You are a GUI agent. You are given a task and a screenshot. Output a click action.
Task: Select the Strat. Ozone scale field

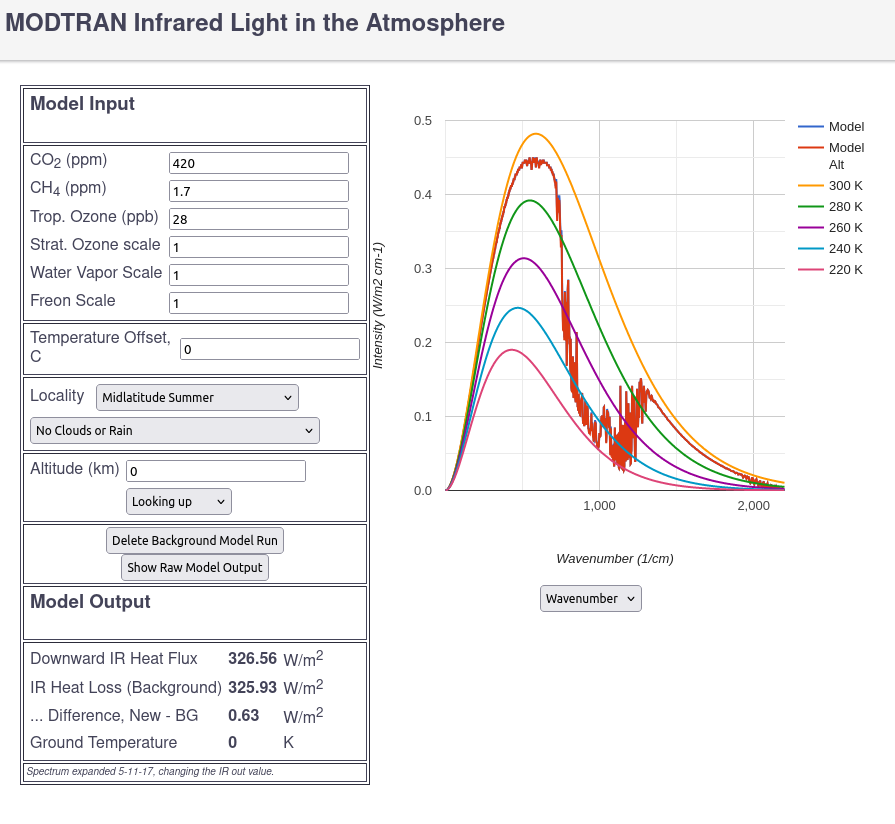(259, 247)
